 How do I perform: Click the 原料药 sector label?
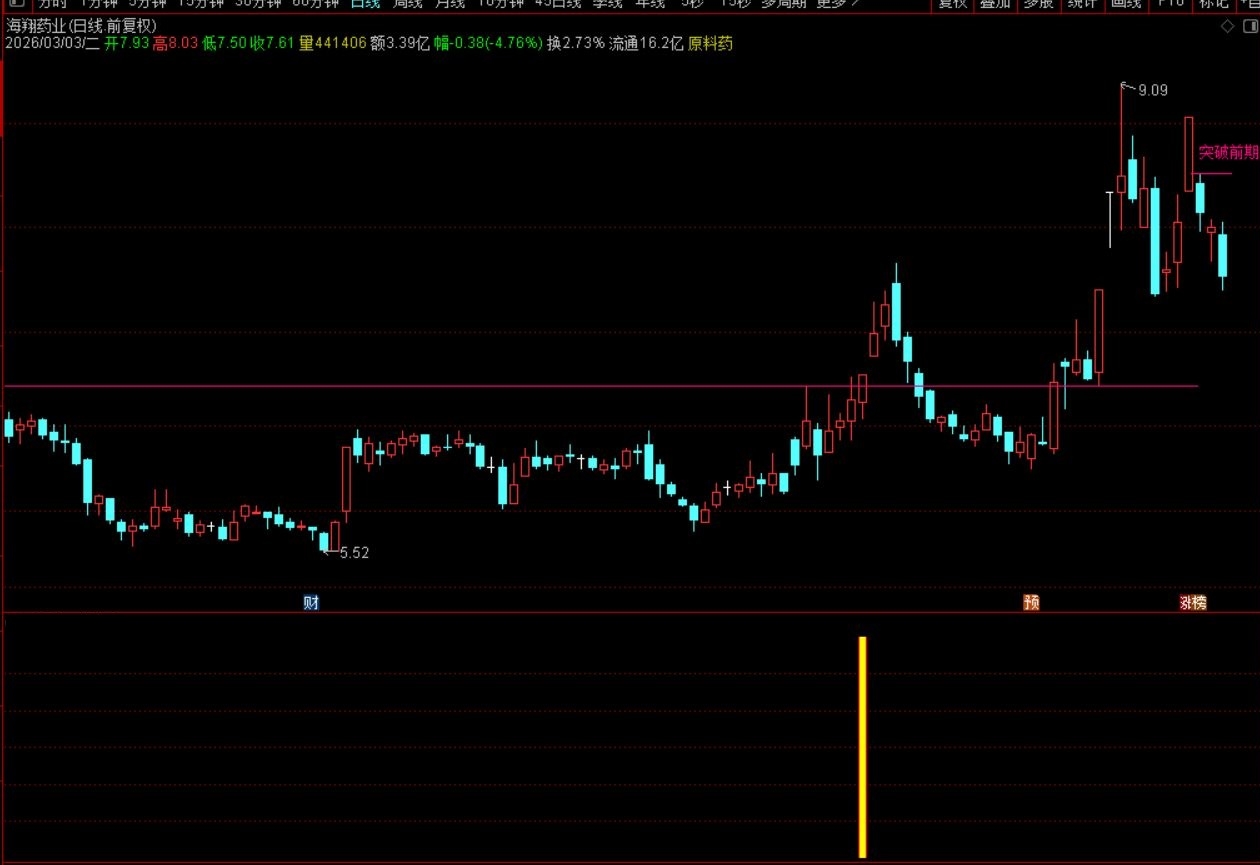[710, 44]
